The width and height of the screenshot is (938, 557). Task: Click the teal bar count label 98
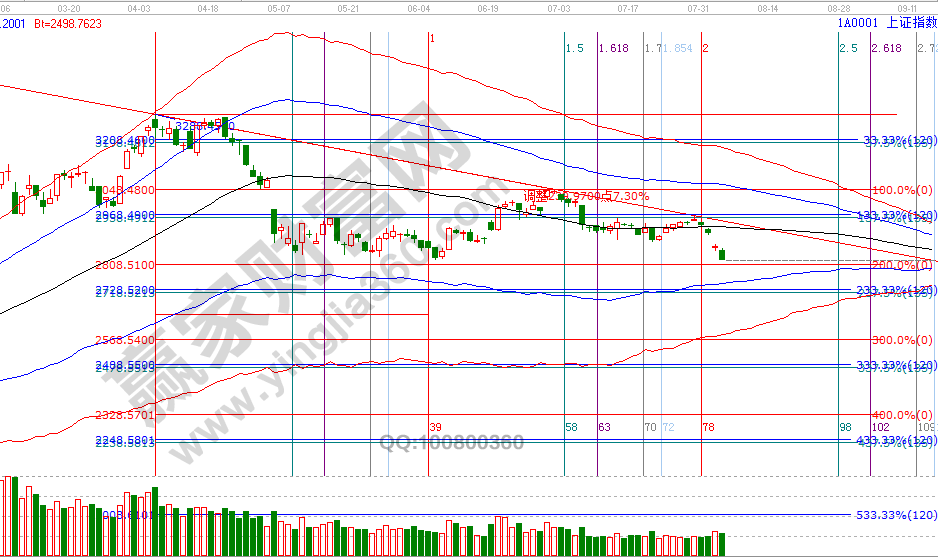click(845, 427)
